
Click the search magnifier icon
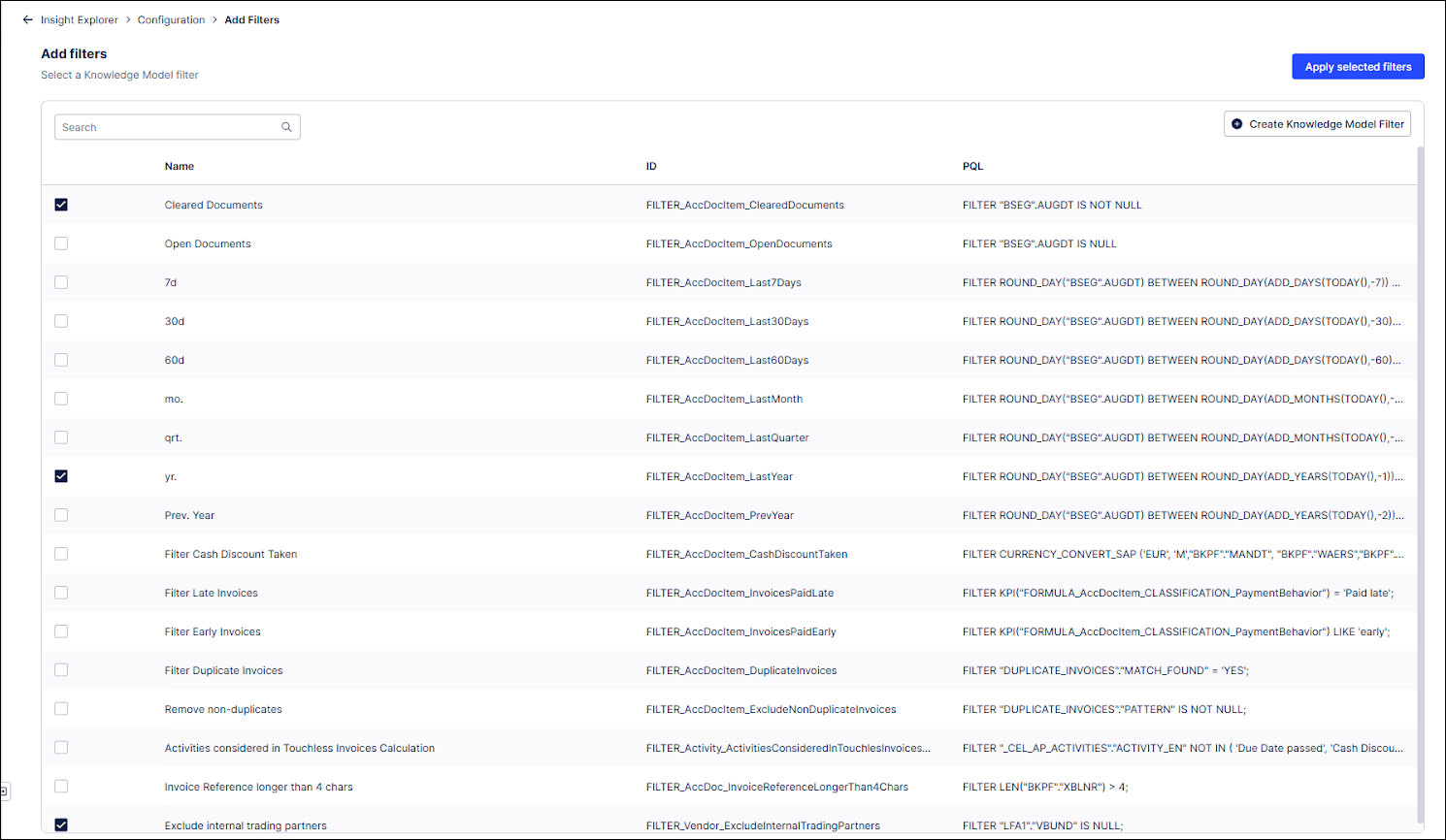click(x=286, y=127)
